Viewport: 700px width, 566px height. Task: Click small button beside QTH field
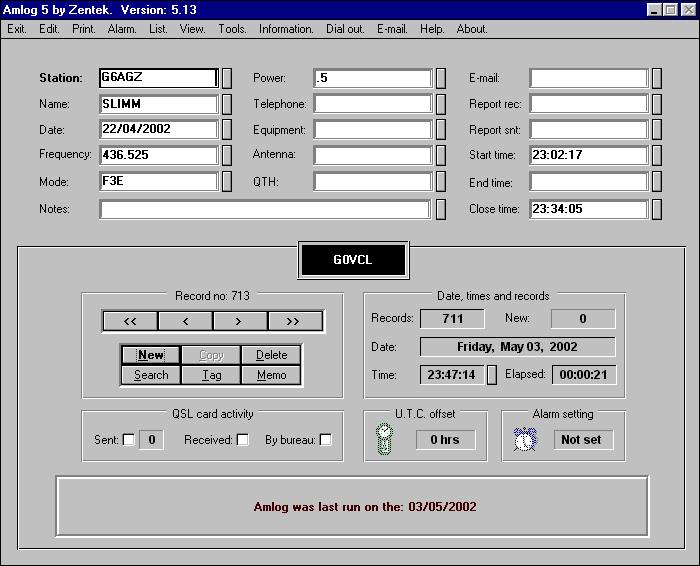[441, 181]
